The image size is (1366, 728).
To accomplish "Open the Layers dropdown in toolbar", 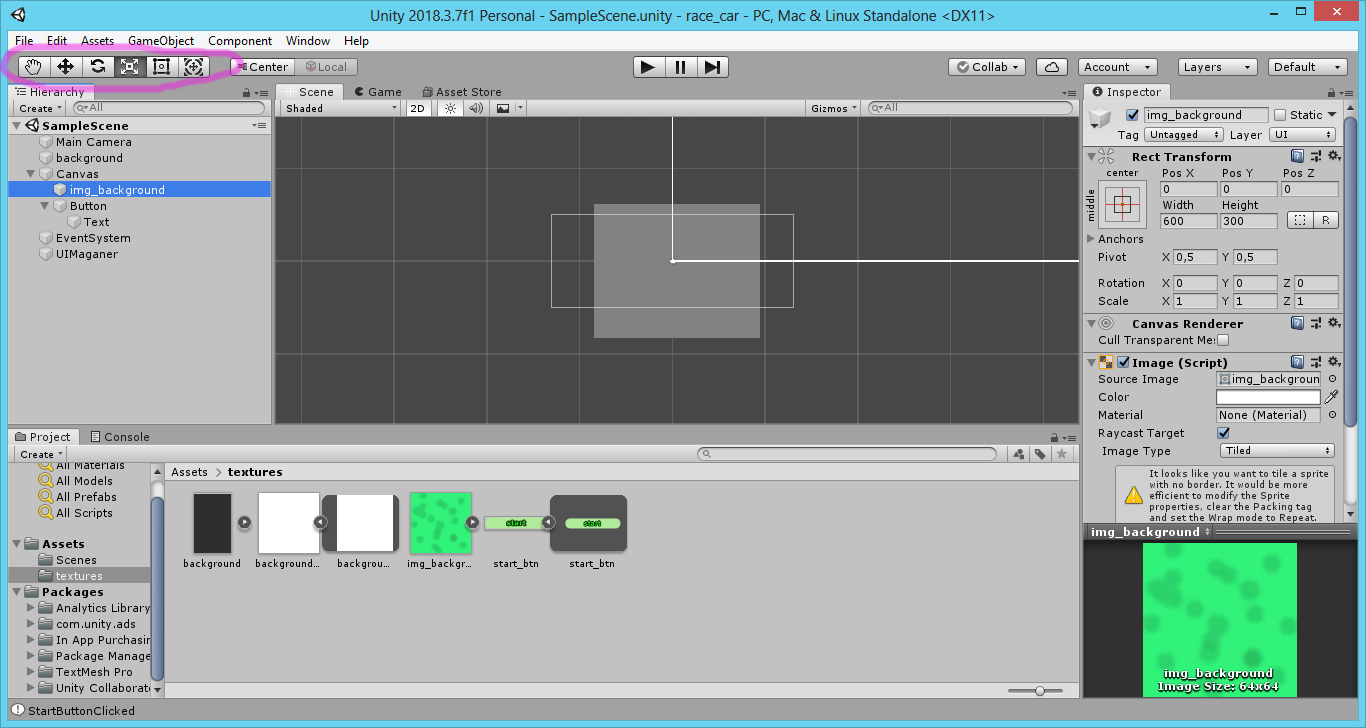I will tap(1217, 67).
